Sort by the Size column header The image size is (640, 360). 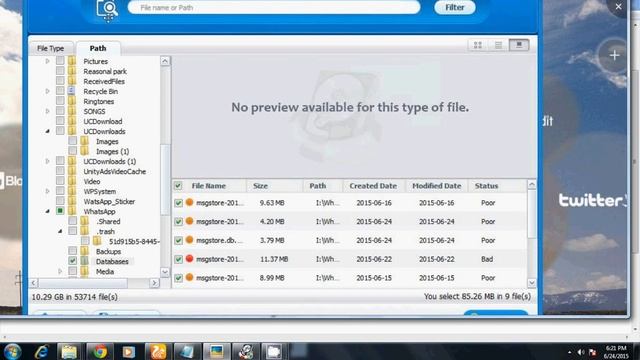click(x=260, y=186)
